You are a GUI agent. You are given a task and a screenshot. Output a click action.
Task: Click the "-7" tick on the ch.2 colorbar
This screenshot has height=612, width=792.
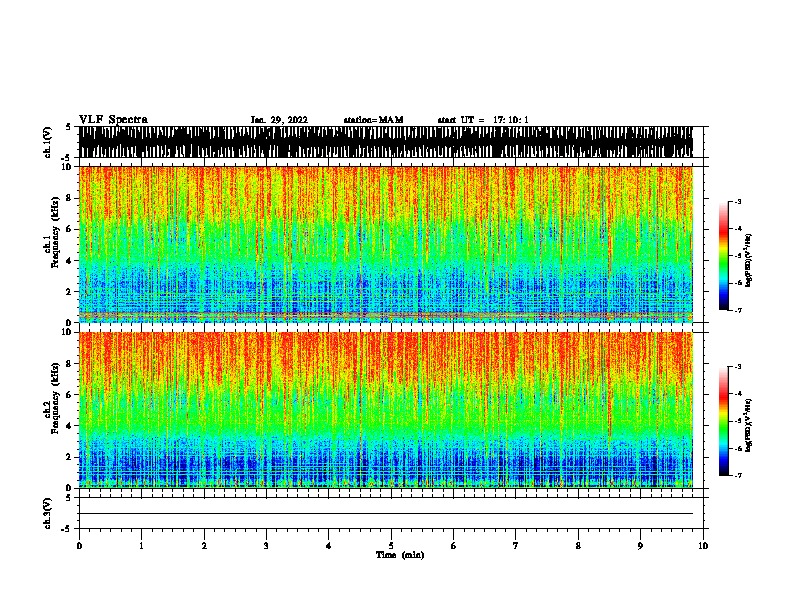click(738, 476)
